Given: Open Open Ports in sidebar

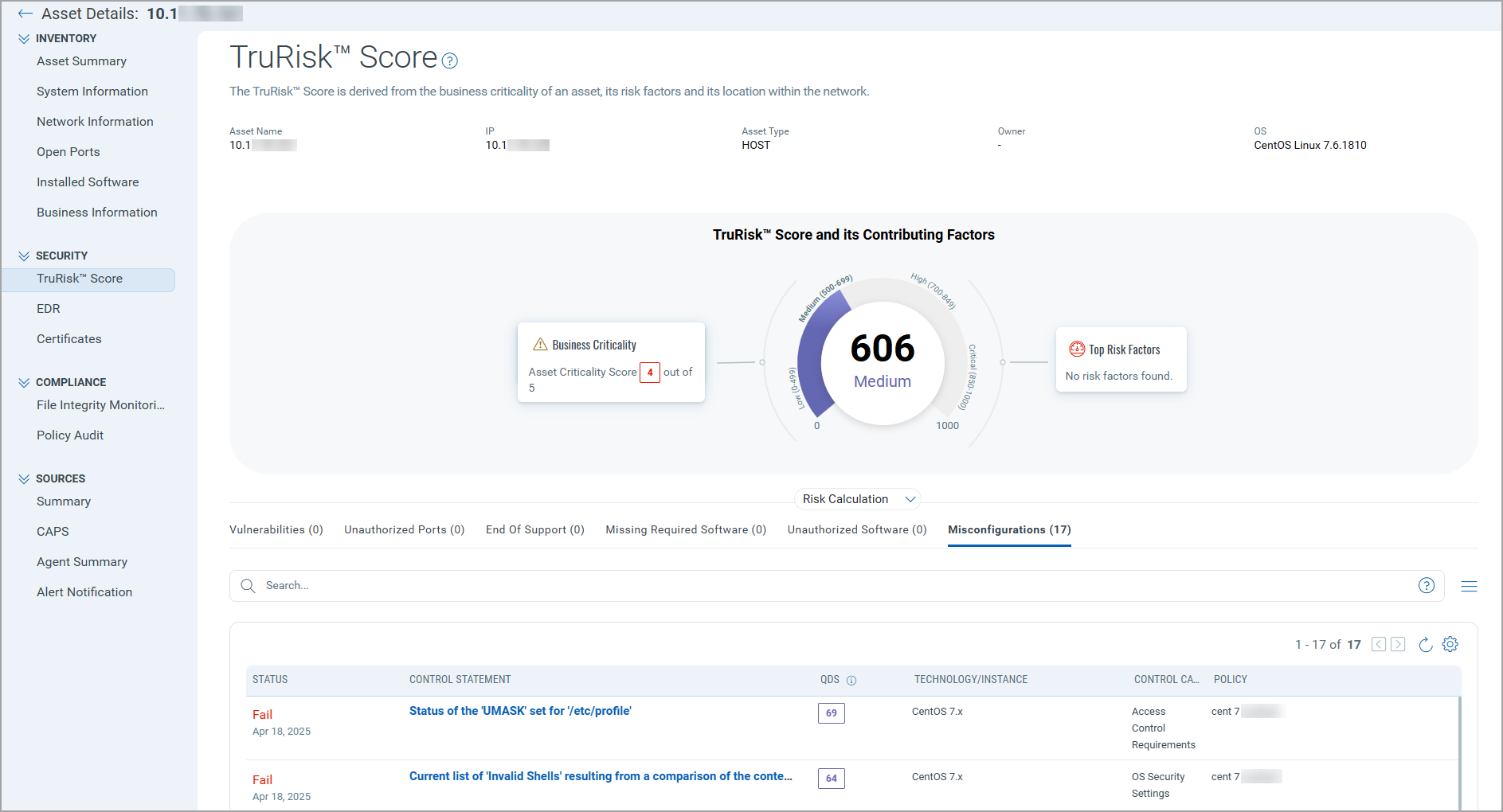Looking at the screenshot, I should [x=68, y=152].
